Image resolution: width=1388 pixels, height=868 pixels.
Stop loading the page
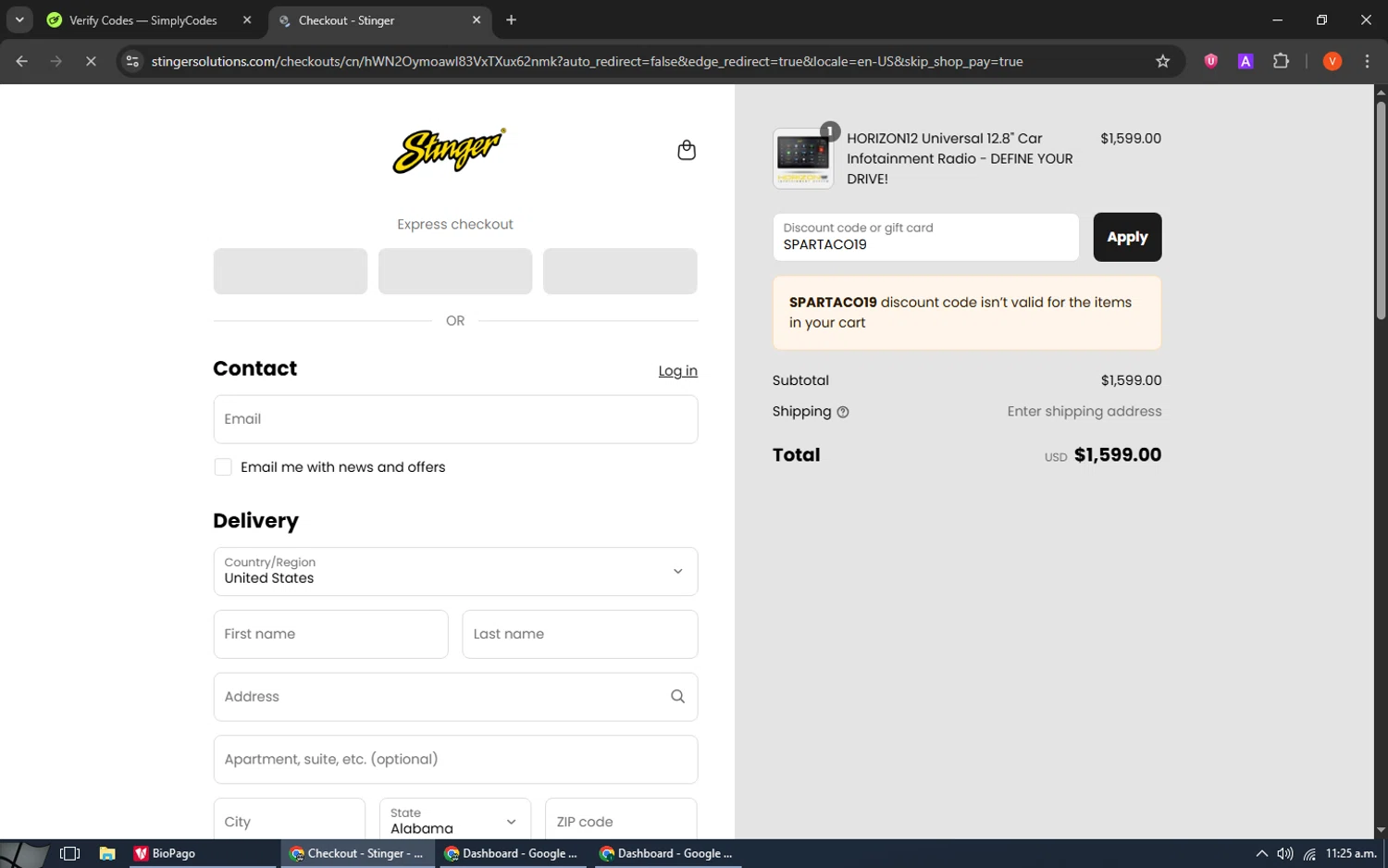tap(91, 61)
